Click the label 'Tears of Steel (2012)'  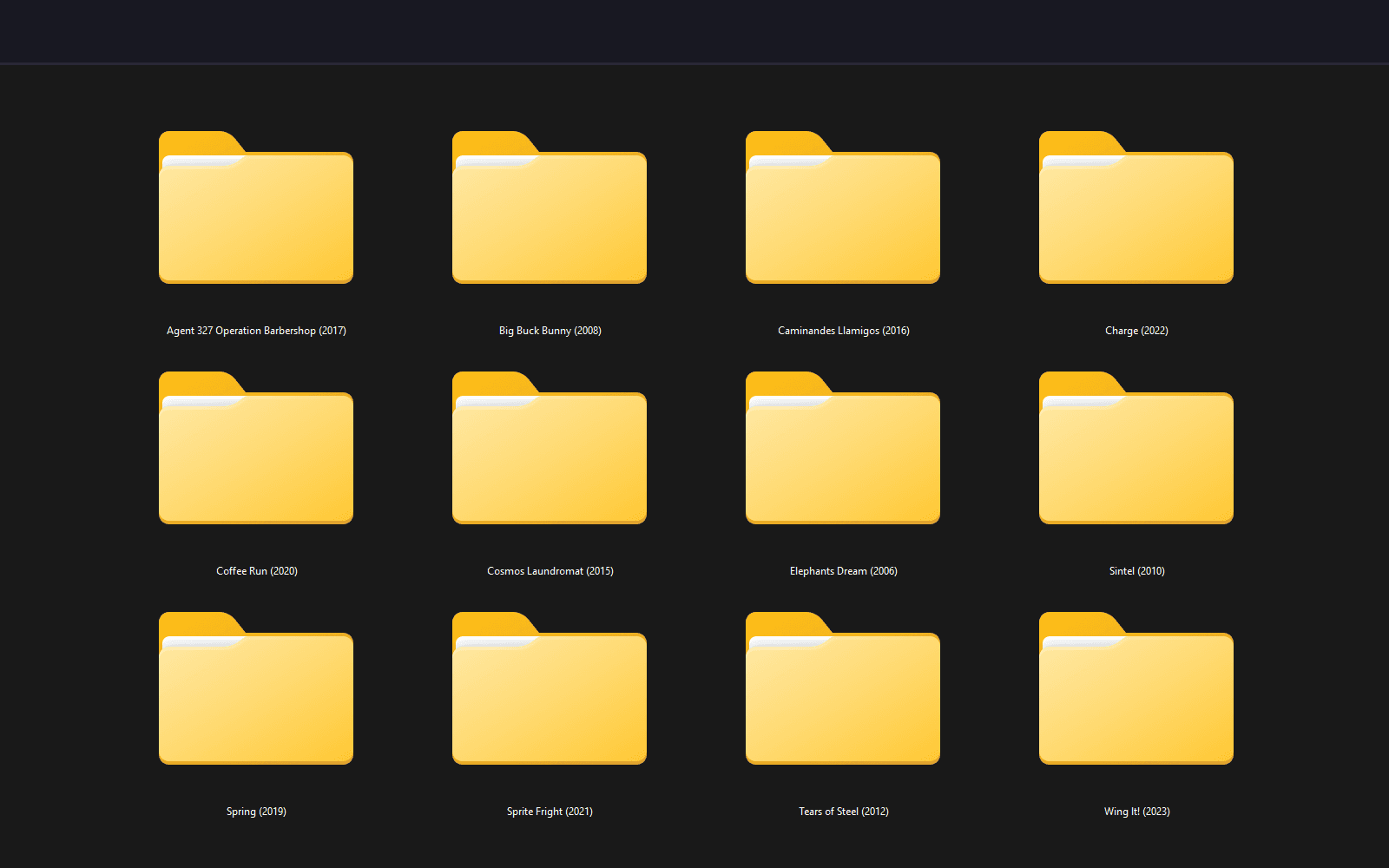tap(843, 812)
